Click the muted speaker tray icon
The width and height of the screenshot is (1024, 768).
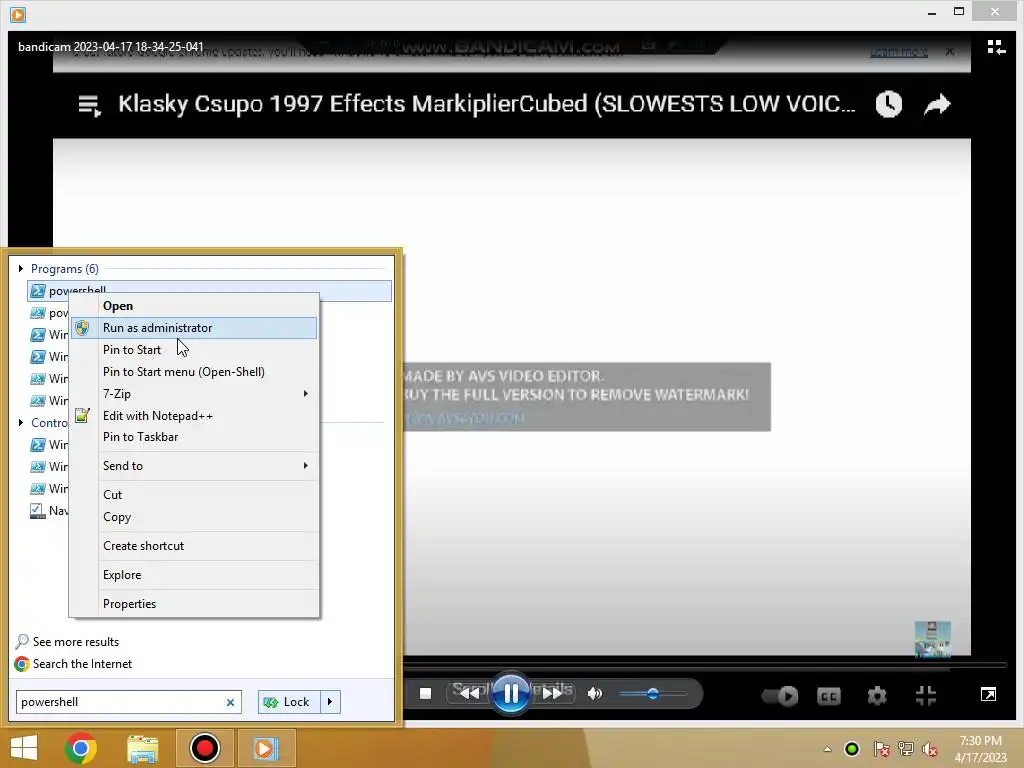click(x=930, y=749)
